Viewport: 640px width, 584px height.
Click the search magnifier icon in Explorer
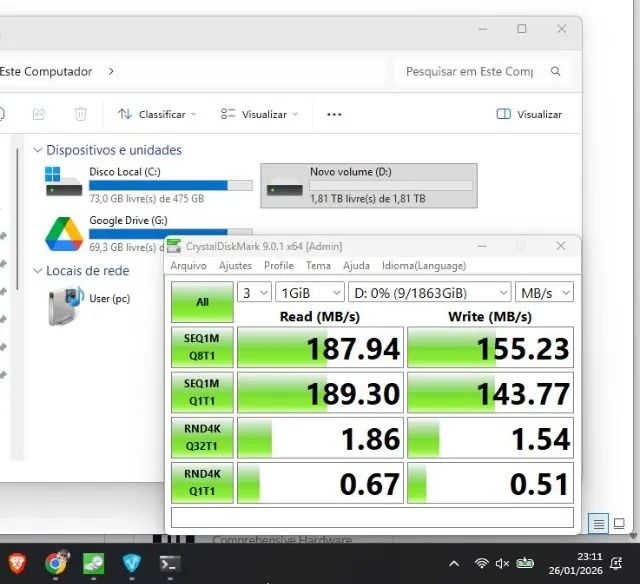555,71
